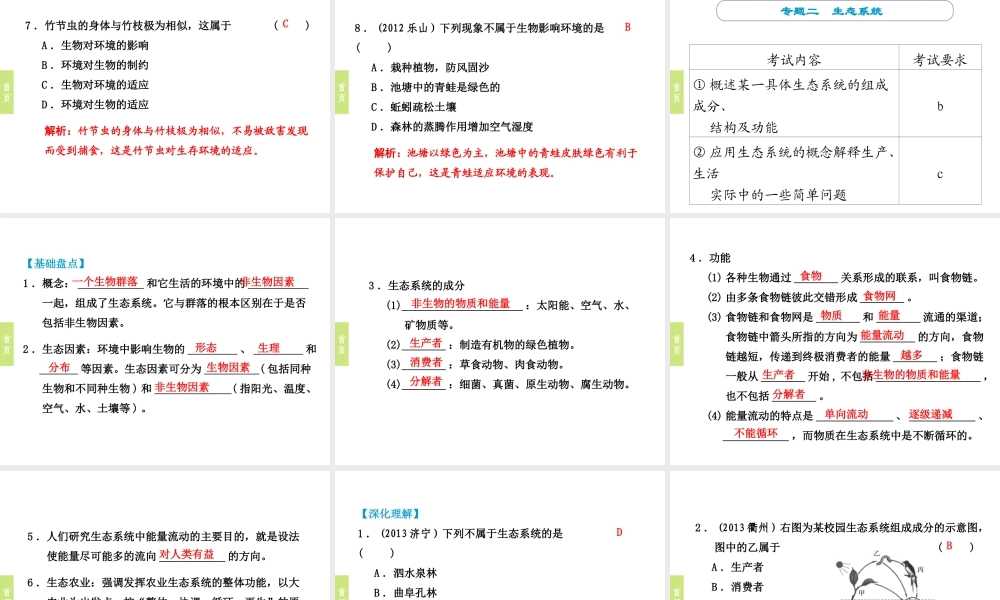Click the red answer 分解者 in item (4) 细菌、真菌

pyautogui.click(x=425, y=381)
